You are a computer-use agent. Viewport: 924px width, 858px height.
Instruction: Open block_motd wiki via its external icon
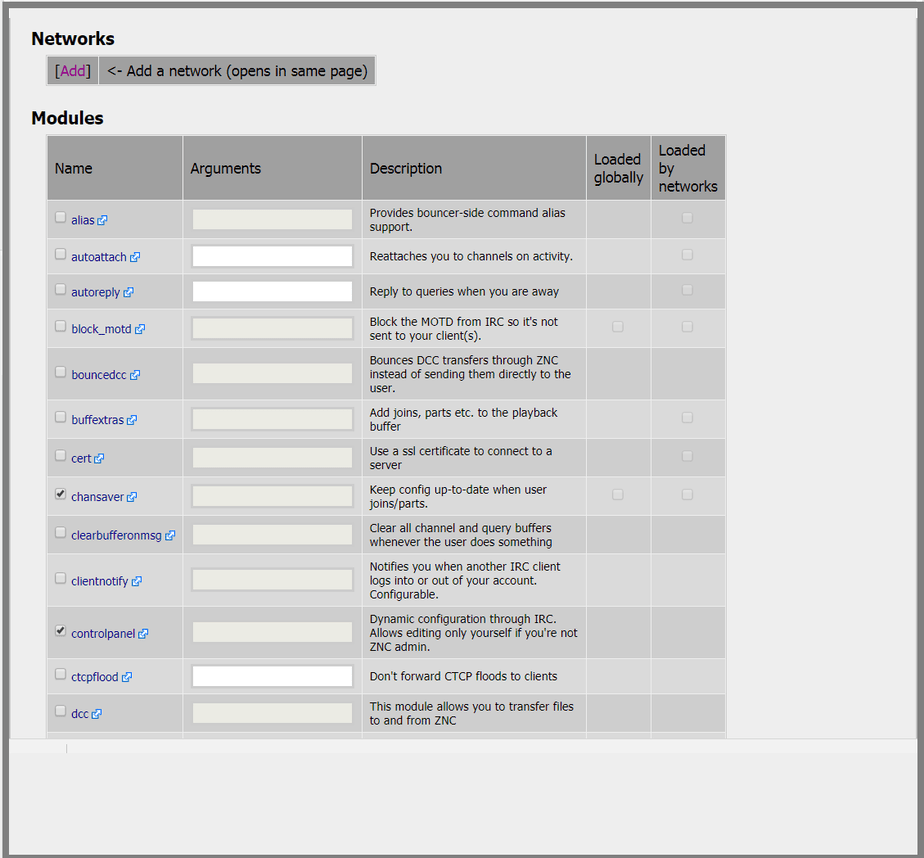coord(140,329)
